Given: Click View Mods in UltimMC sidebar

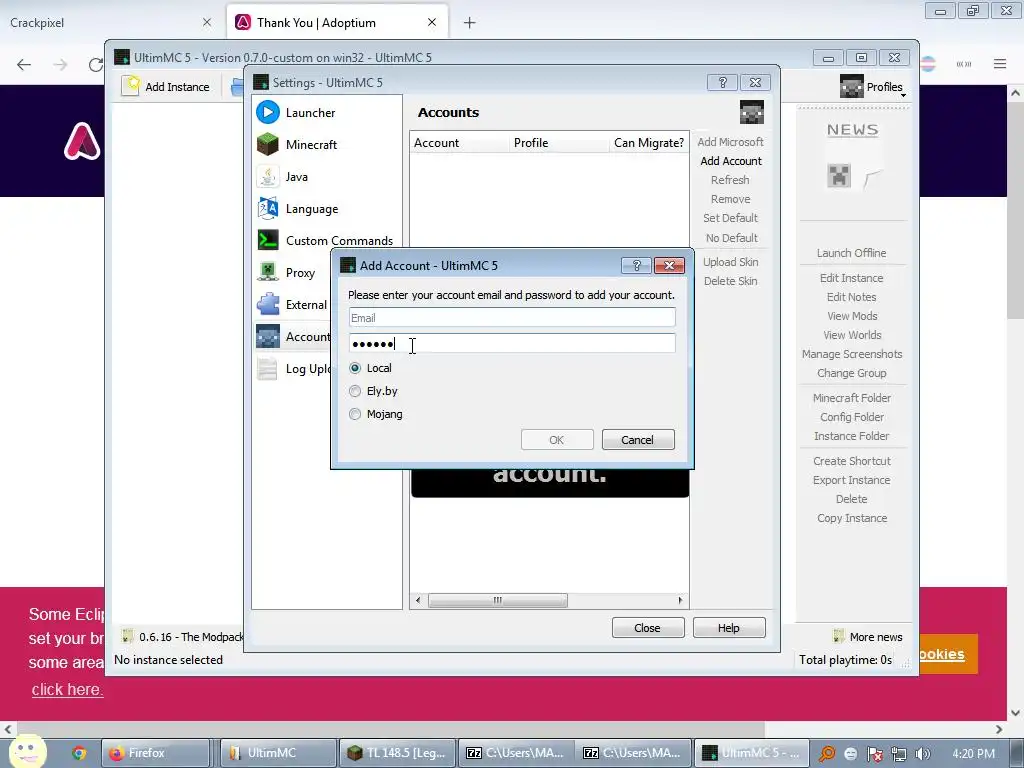Looking at the screenshot, I should click(852, 316).
